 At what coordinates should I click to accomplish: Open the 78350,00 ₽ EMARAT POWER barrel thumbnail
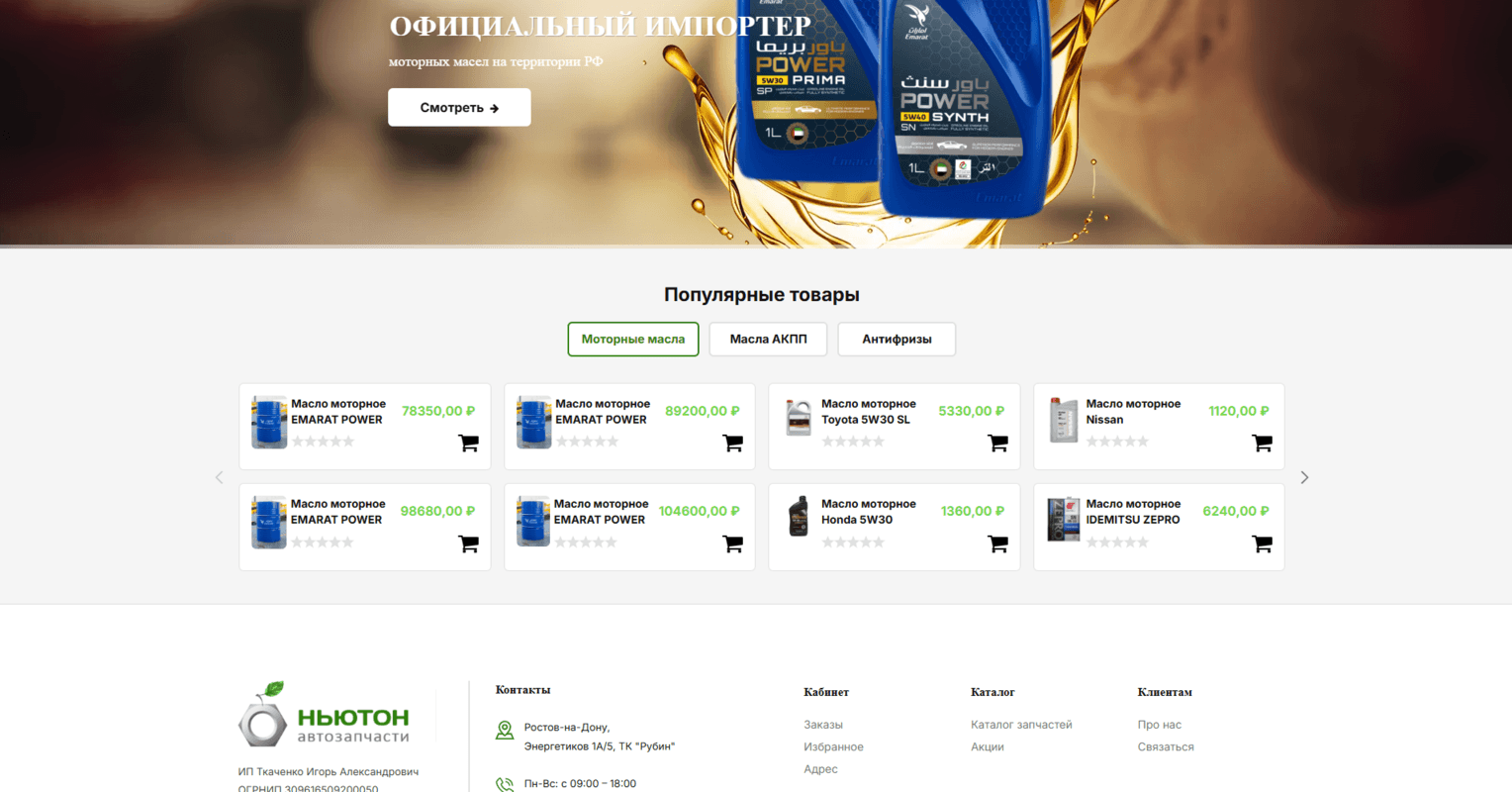pos(269,422)
